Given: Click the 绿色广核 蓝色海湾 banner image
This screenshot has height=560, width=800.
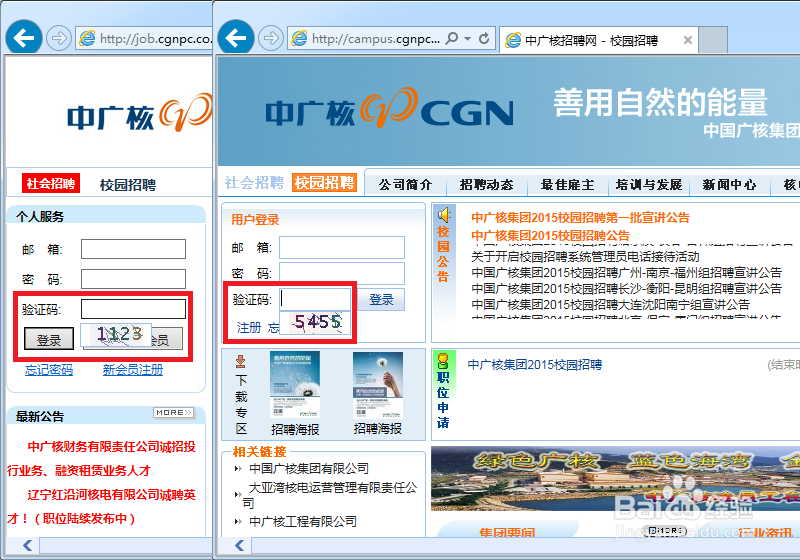Looking at the screenshot, I should [x=615, y=478].
